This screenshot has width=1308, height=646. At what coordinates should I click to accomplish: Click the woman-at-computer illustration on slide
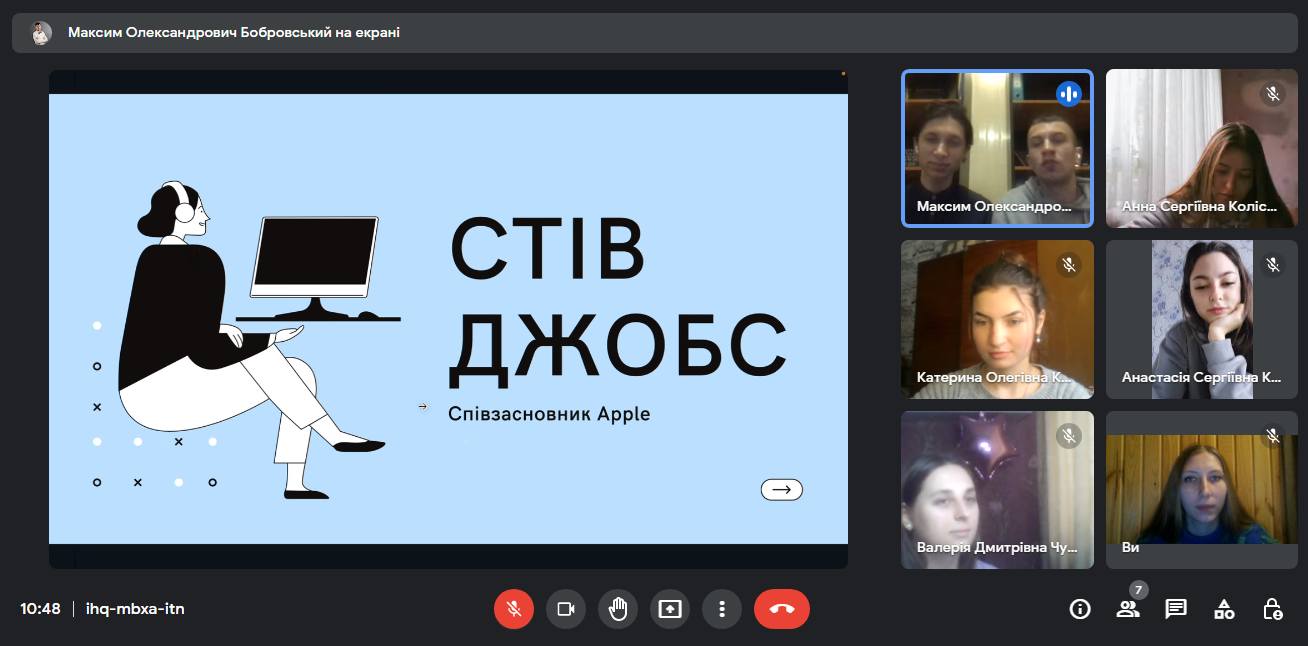tap(260, 340)
